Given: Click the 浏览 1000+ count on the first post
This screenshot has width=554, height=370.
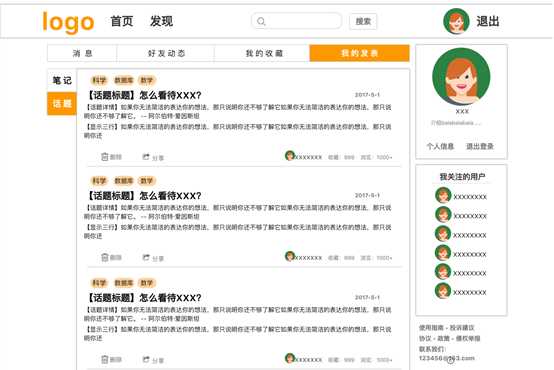Looking at the screenshot, I should (376, 157).
